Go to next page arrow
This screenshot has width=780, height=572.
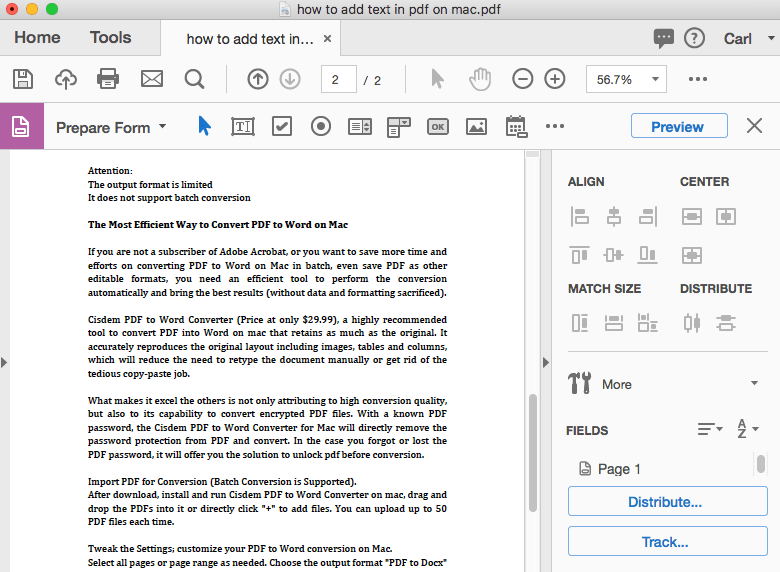click(290, 79)
